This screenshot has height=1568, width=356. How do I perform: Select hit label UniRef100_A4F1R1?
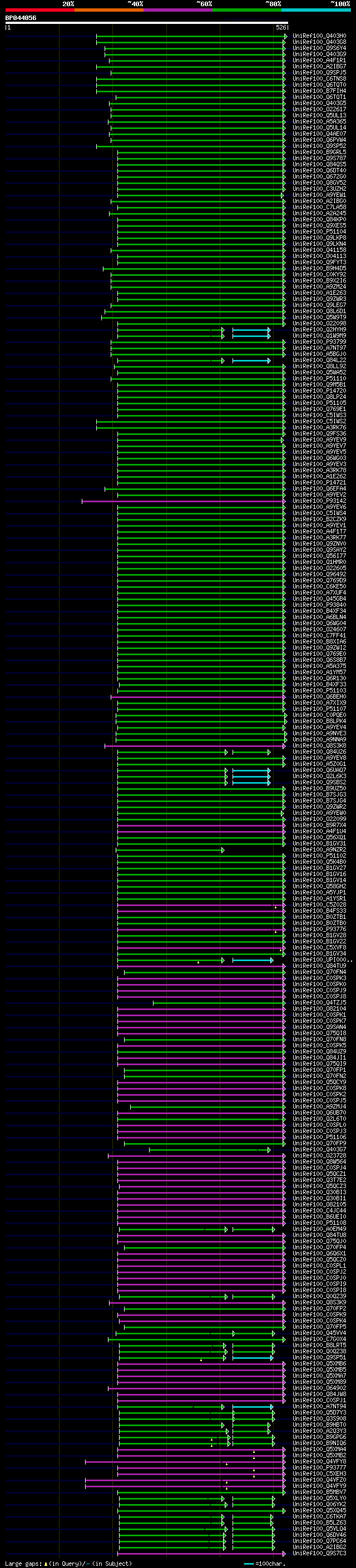click(x=319, y=60)
